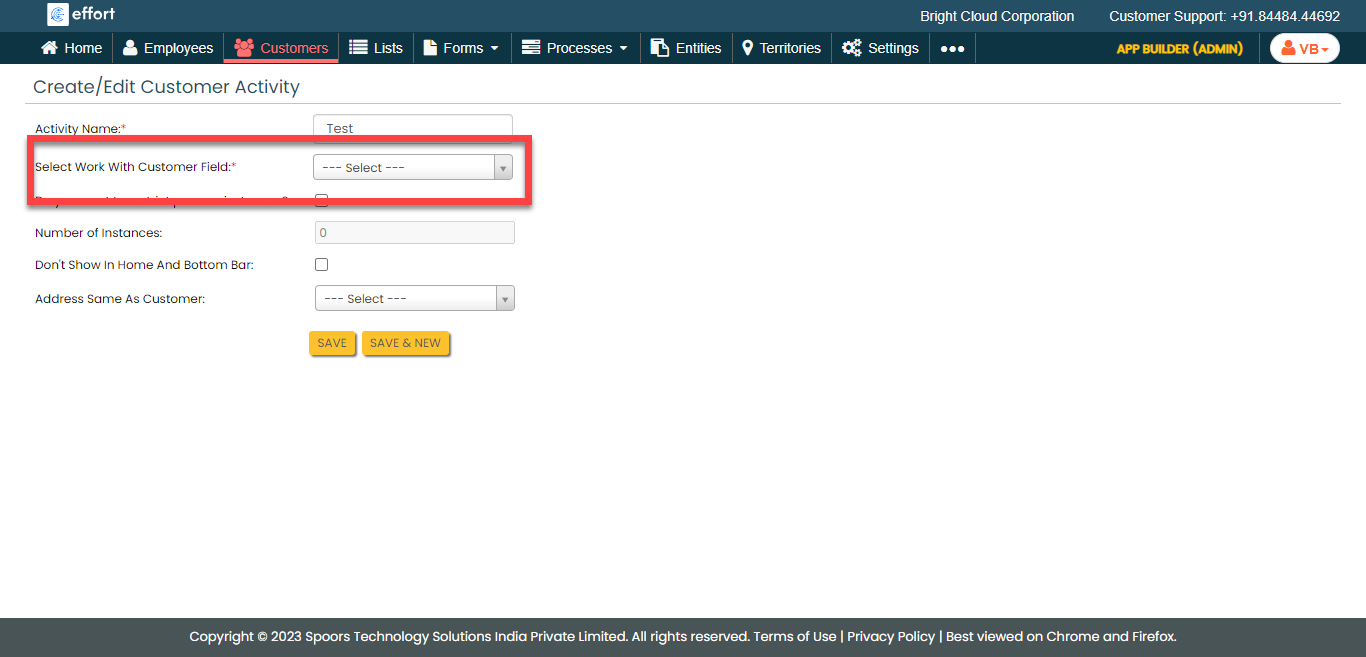Viewport: 1366px width, 657px height.
Task: Click the SAVE & NEW button
Action: [405, 343]
